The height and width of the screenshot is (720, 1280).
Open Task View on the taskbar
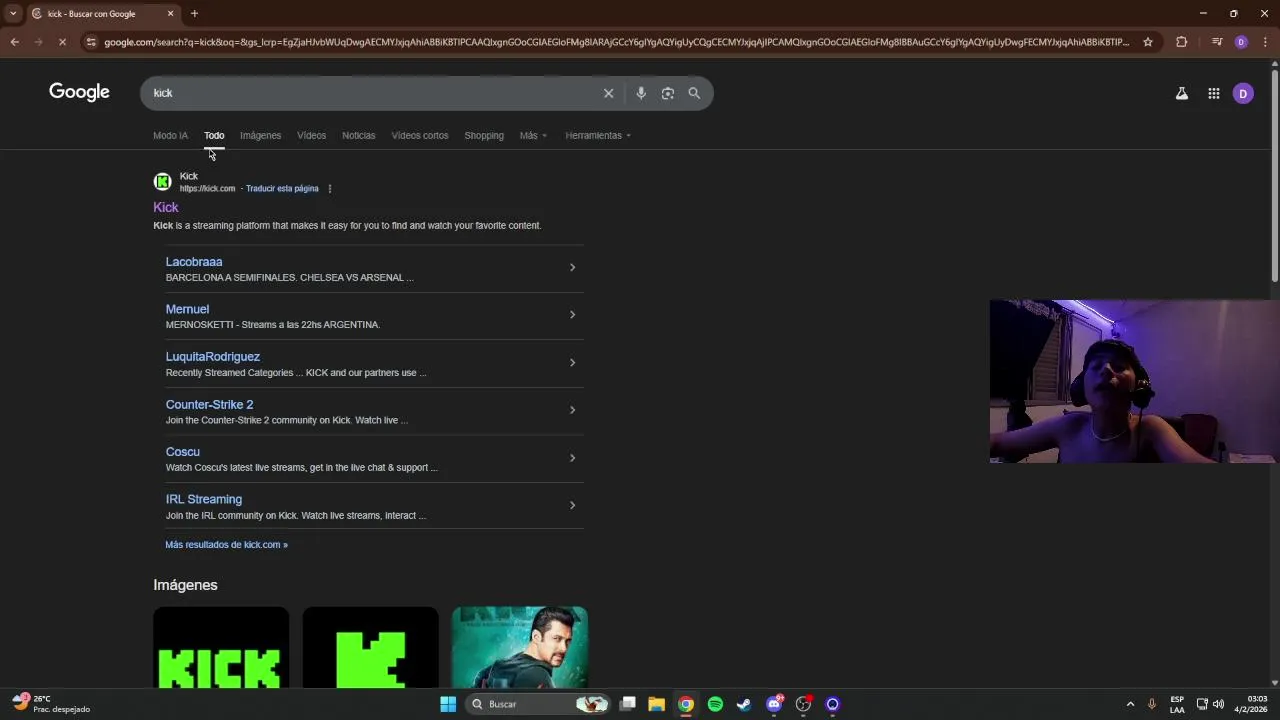[x=627, y=704]
